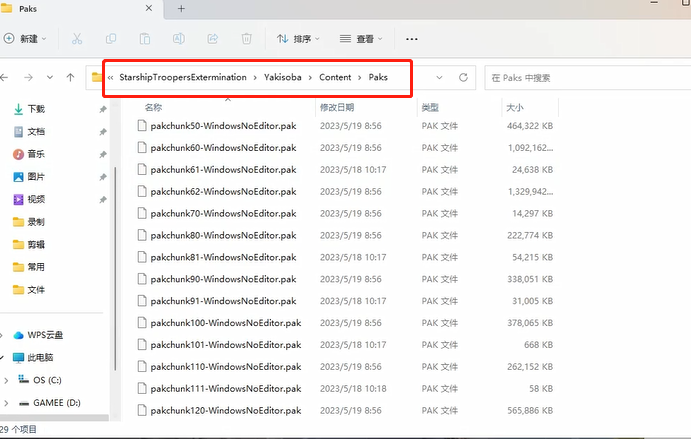Open a new tab with the plus button
Image resolution: width=691 pixels, height=439 pixels.
181,8
